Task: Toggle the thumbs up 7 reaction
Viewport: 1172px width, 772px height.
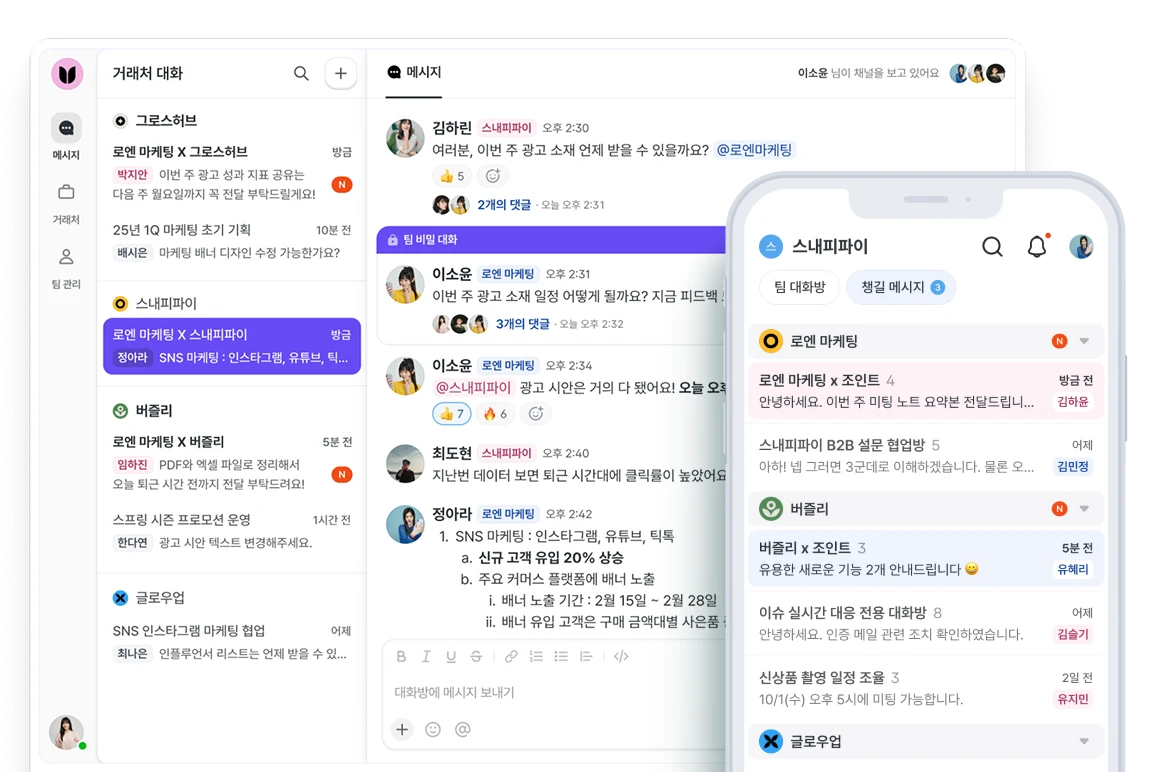Action: [451, 413]
